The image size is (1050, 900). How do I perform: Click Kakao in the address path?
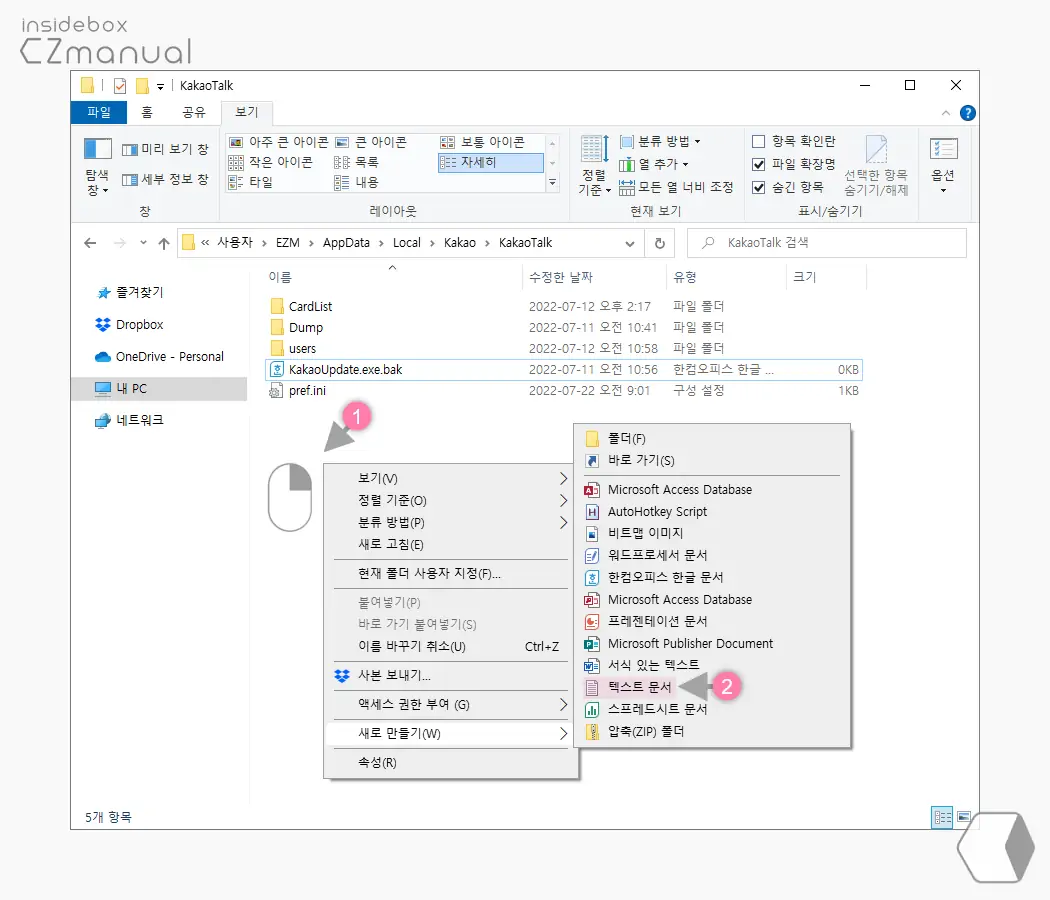pyautogui.click(x=459, y=242)
